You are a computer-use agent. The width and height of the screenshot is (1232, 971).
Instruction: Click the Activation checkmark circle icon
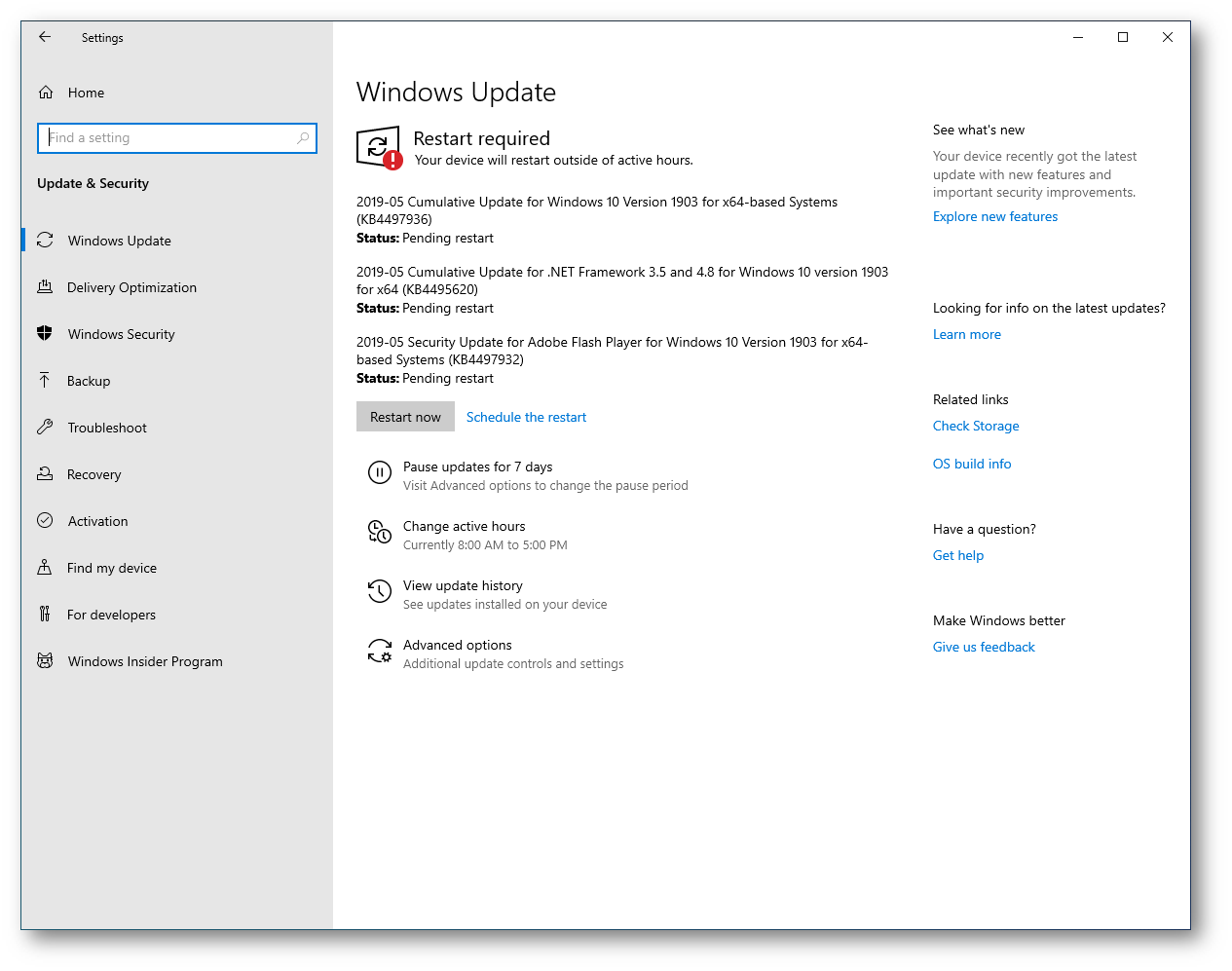(45, 520)
